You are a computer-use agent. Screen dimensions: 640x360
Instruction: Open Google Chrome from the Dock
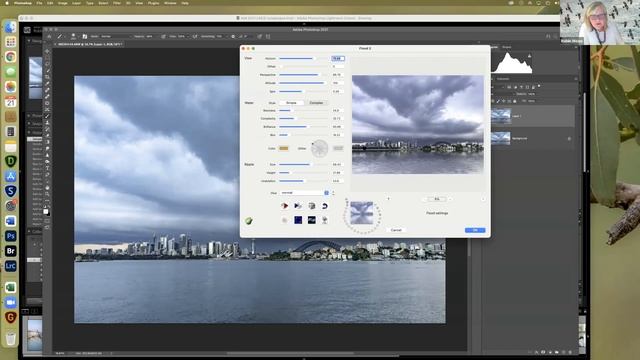point(11,57)
